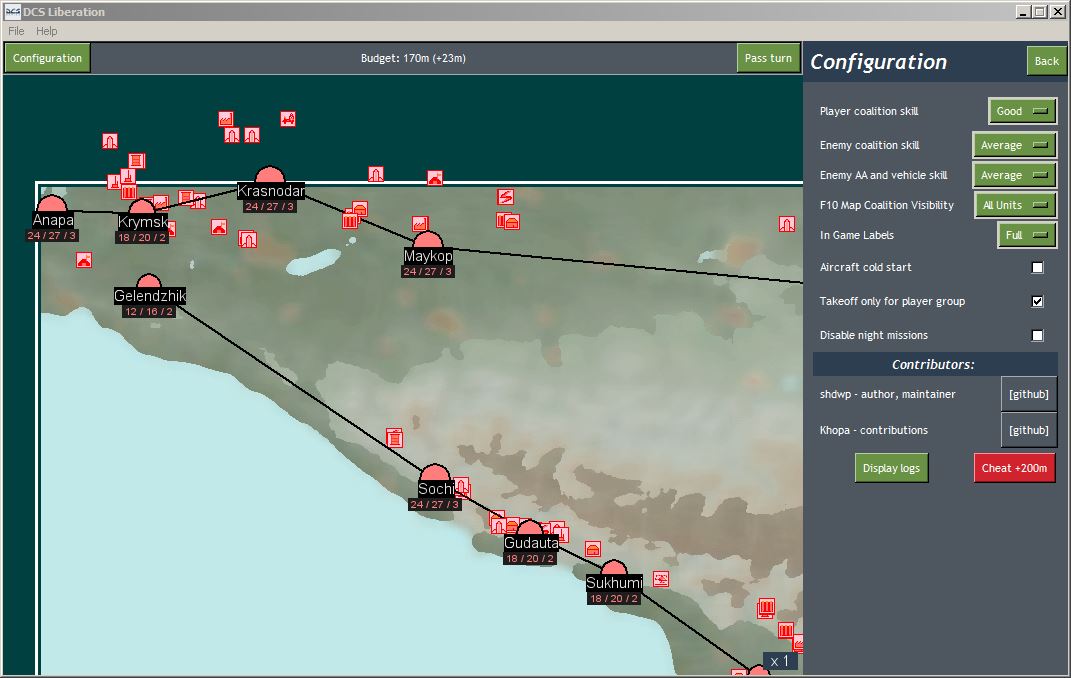Enable Disable night missions checkbox
The image size is (1071, 678).
[x=1037, y=335]
